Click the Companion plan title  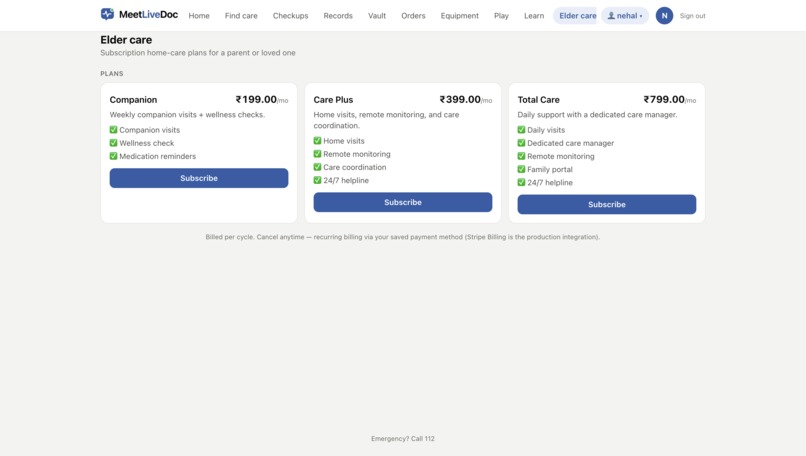pyautogui.click(x=133, y=100)
